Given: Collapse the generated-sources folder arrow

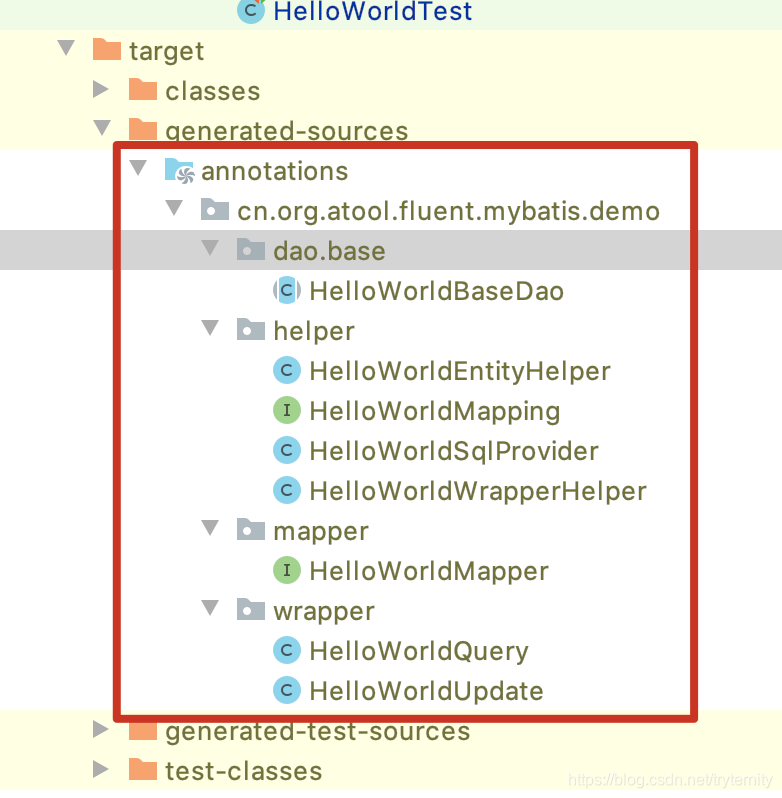Looking at the screenshot, I should (x=102, y=128).
